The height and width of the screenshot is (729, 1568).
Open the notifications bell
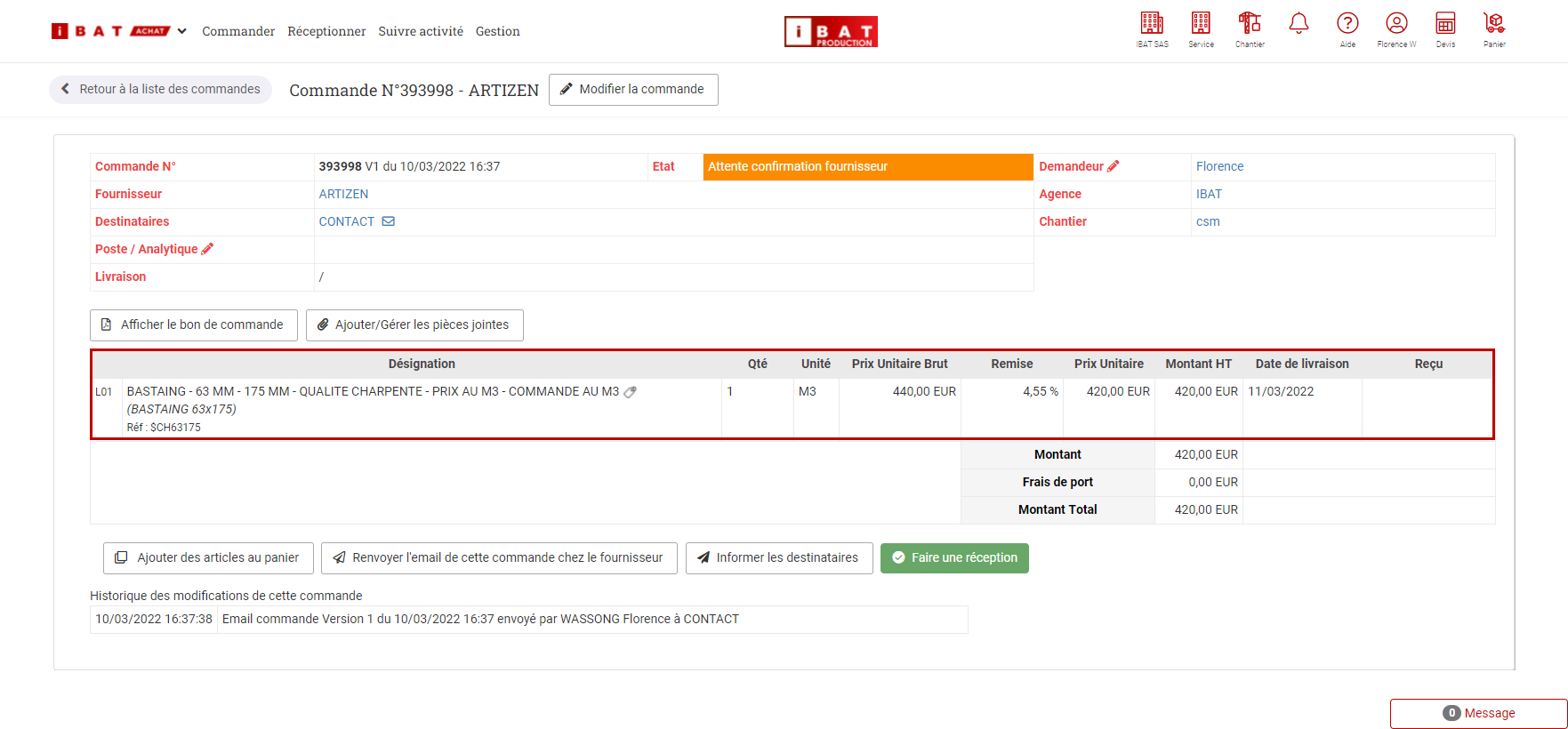click(x=1299, y=24)
